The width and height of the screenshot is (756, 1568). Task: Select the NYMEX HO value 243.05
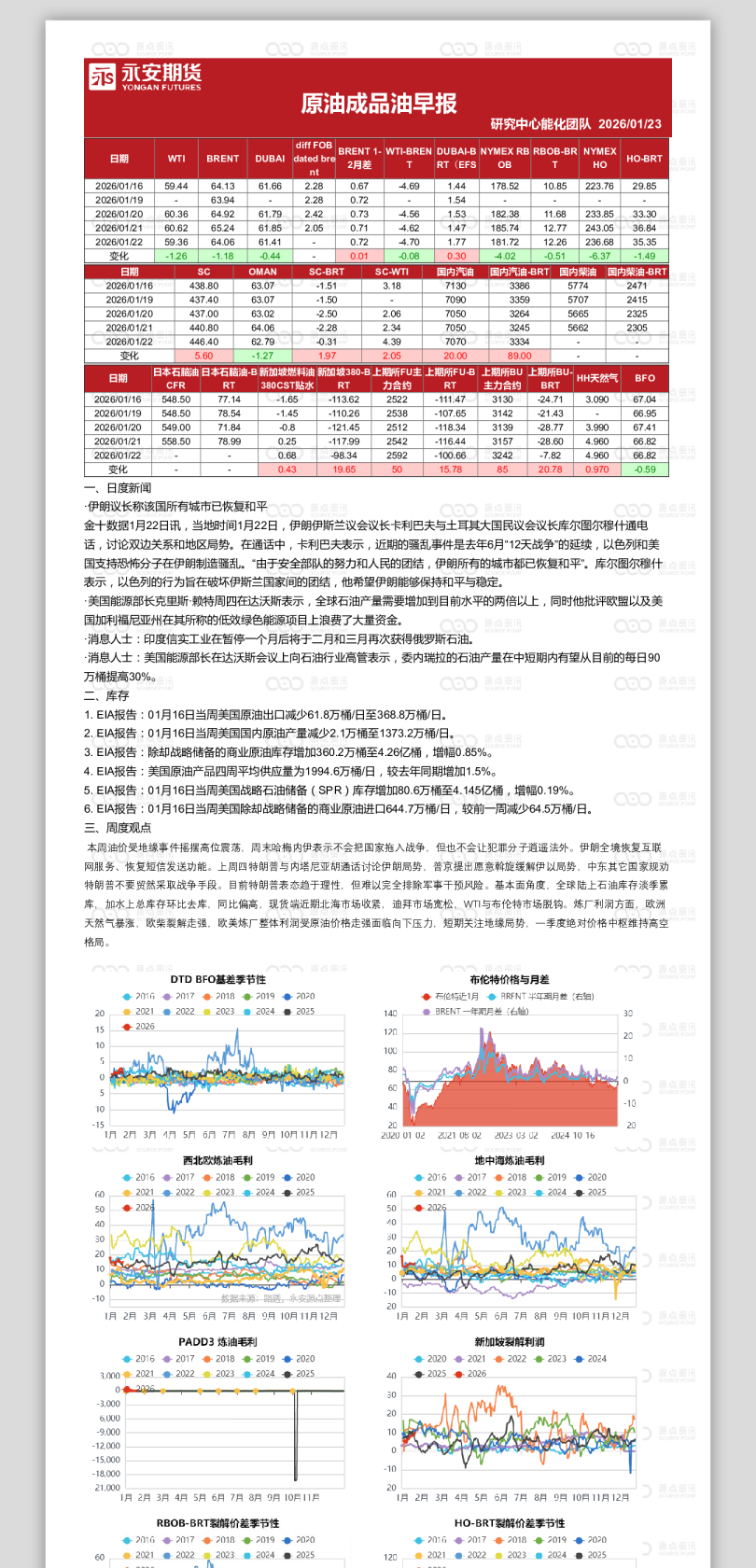(599, 228)
